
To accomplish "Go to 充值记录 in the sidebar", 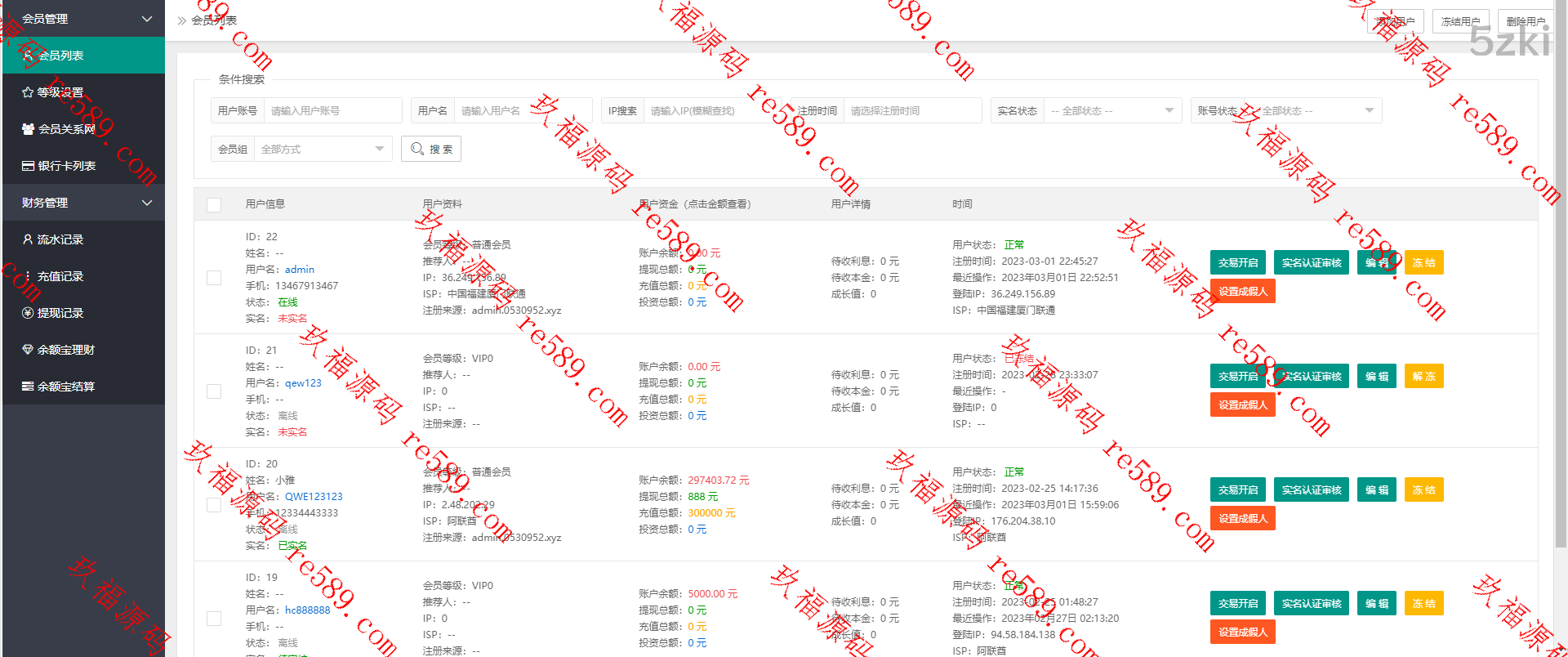I will 60,276.
